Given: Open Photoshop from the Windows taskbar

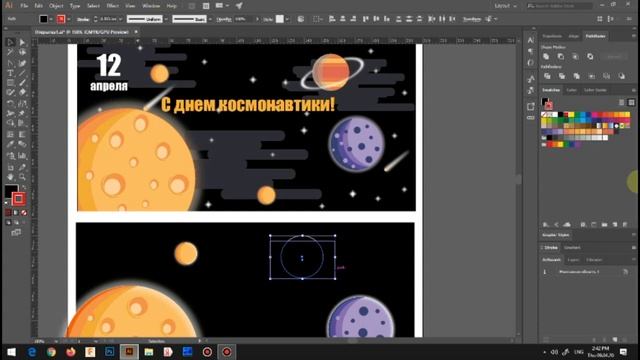Looking at the screenshot, I should [x=110, y=351].
